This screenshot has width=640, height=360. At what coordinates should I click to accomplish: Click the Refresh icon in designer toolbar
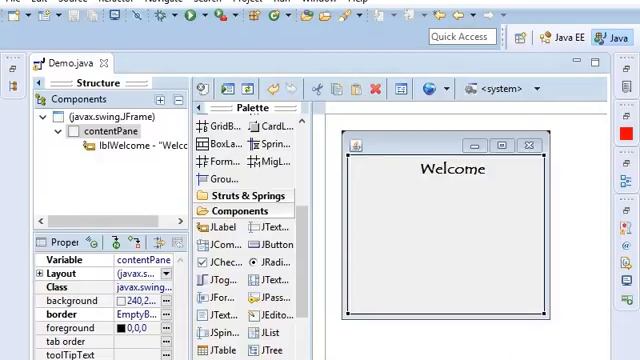point(247,89)
